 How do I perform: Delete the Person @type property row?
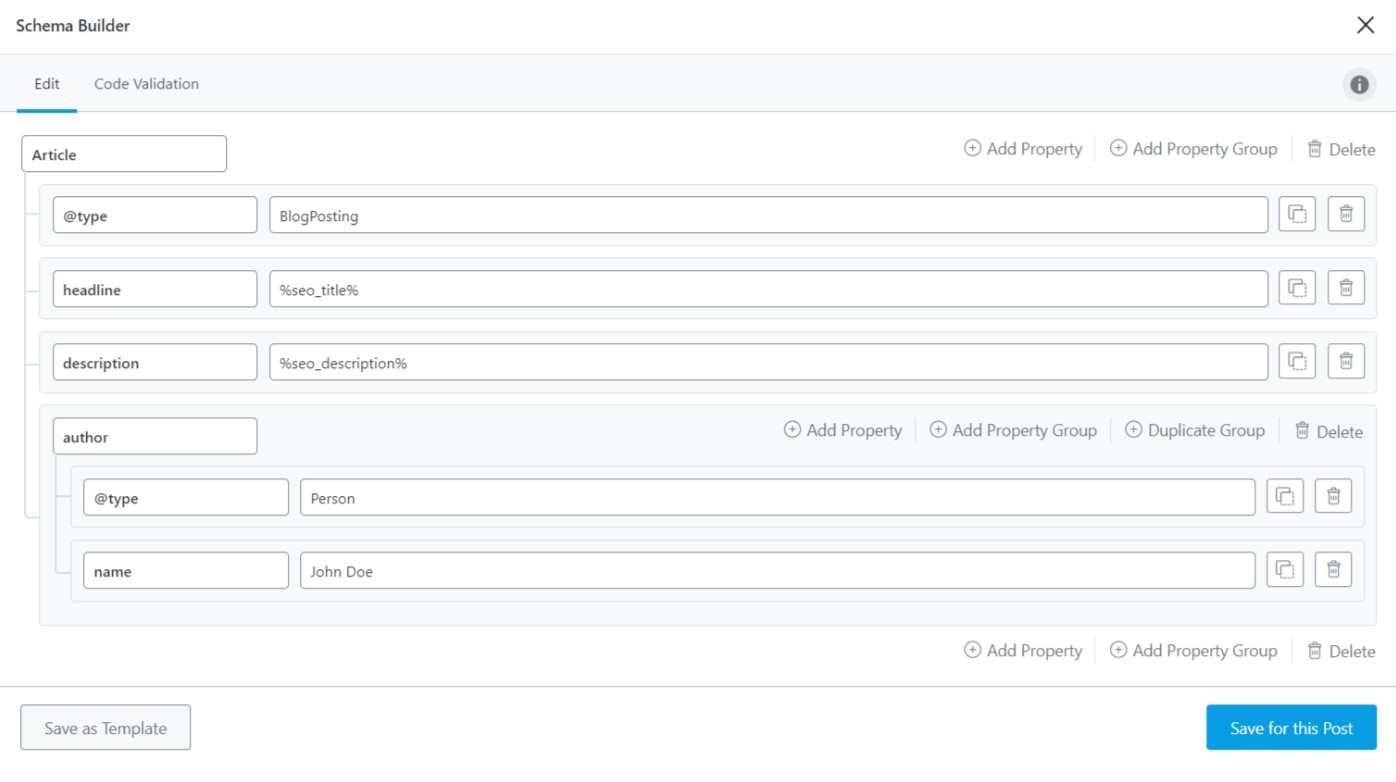1333,496
